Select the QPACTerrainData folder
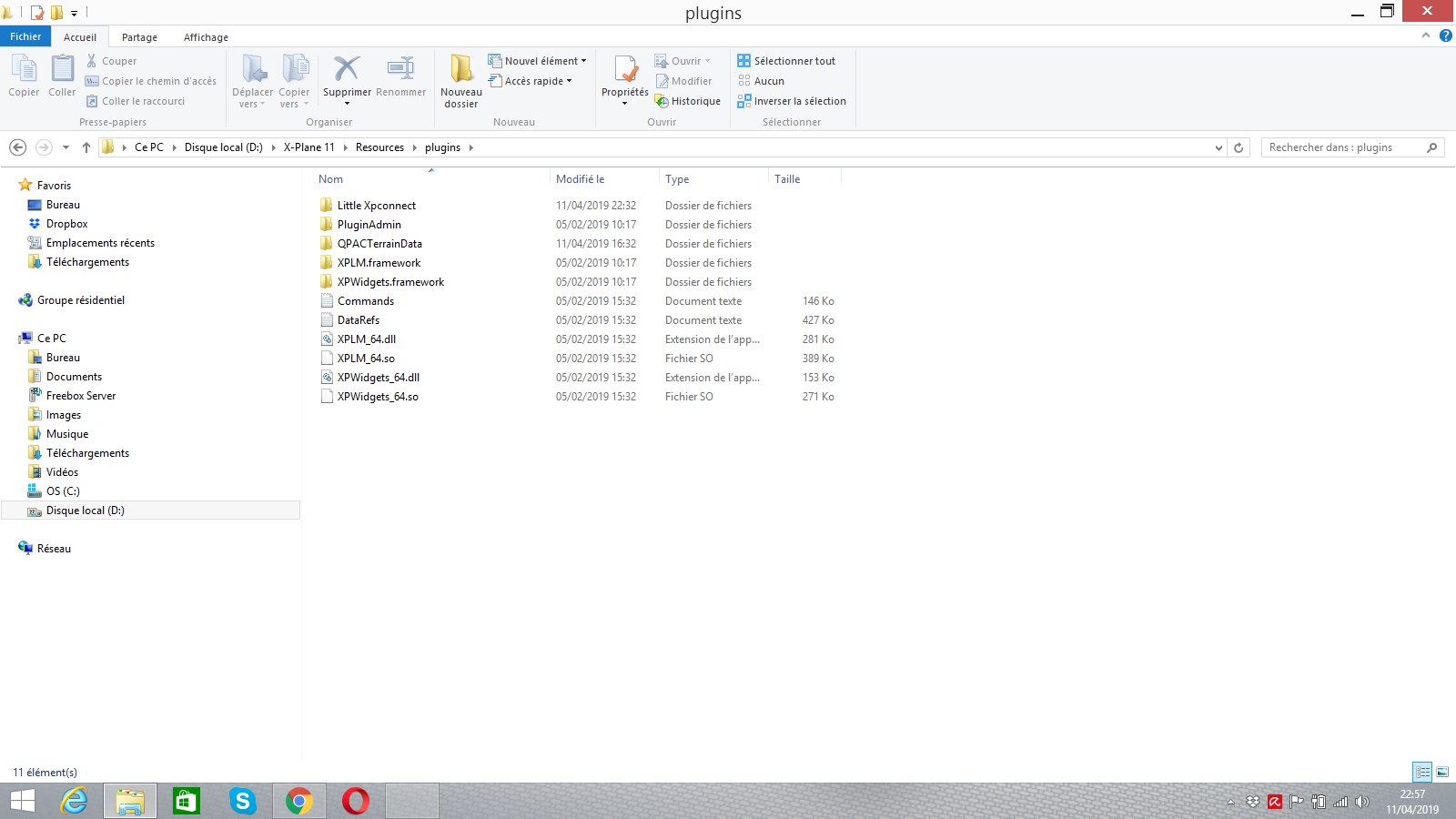This screenshot has width=1456, height=819. [379, 244]
